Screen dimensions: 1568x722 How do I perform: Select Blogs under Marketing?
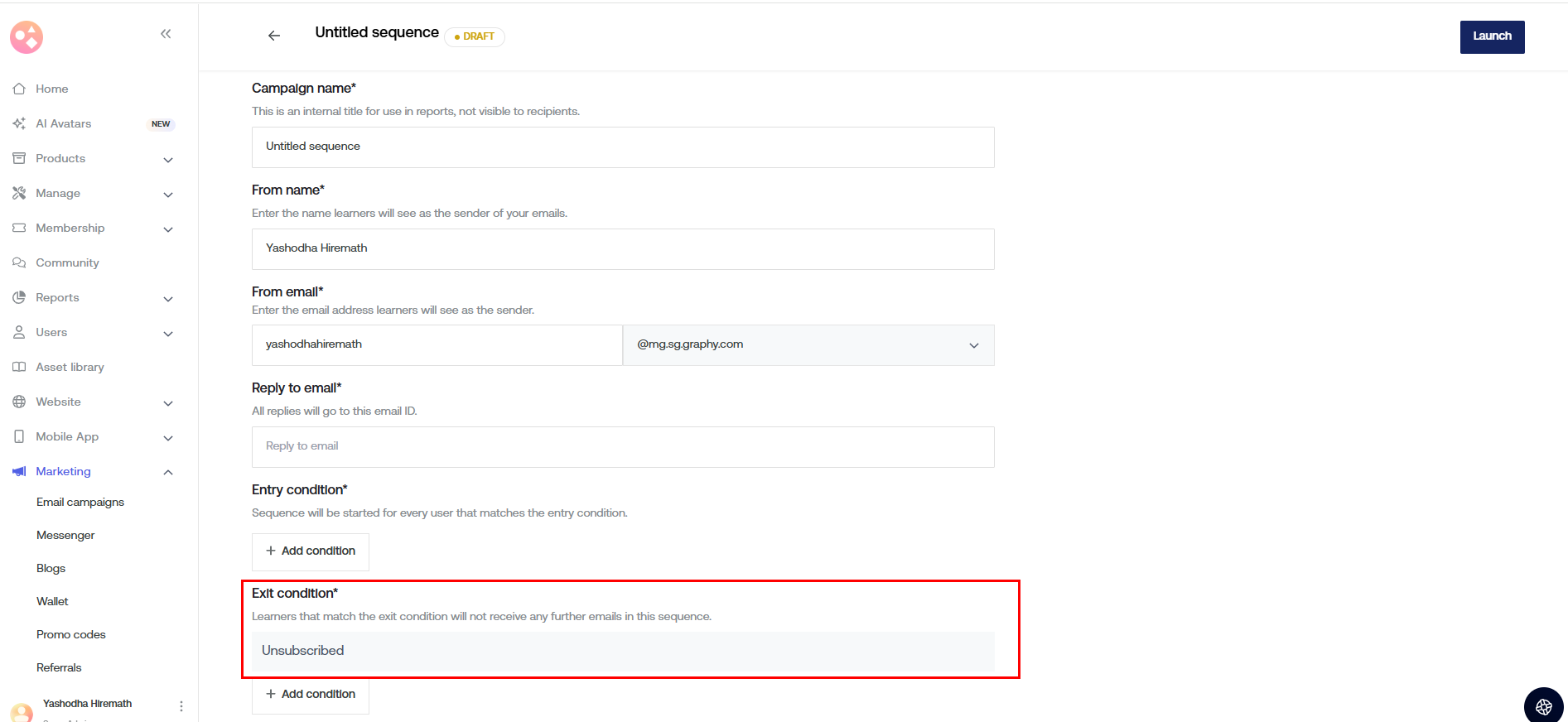[x=51, y=568]
